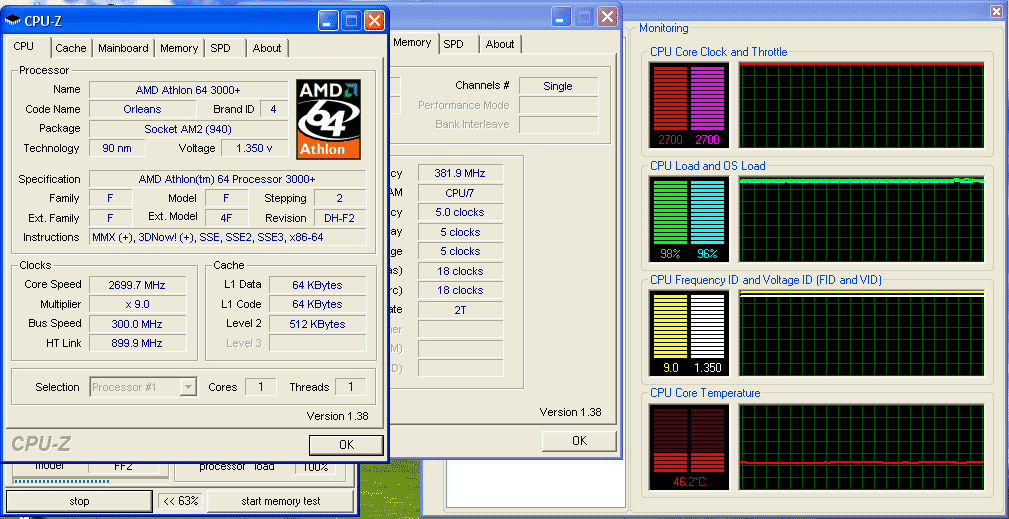This screenshot has height=519, width=1009.
Task: Click the AMD Athlon 64 logo
Action: (x=328, y=120)
